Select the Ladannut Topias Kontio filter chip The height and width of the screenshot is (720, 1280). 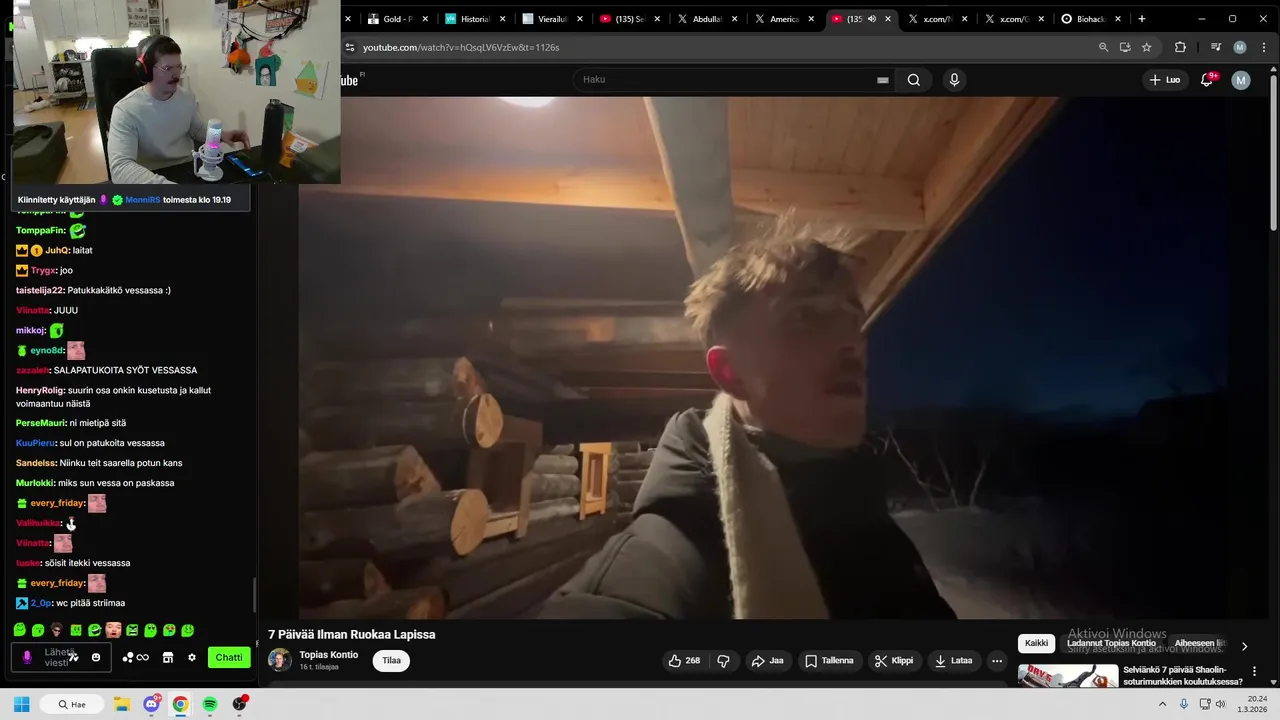1111,643
